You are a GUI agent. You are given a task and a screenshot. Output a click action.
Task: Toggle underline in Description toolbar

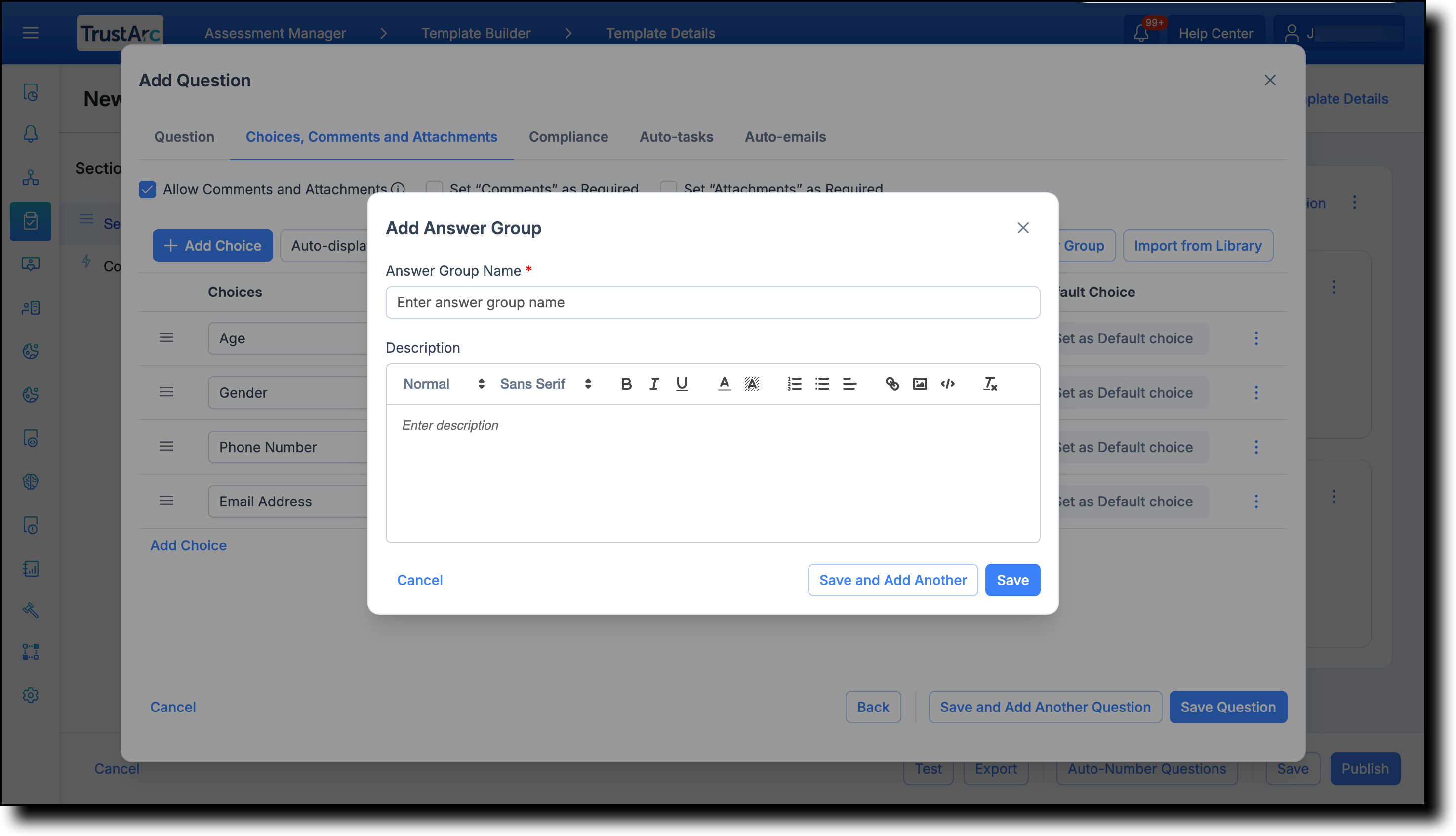[682, 384]
